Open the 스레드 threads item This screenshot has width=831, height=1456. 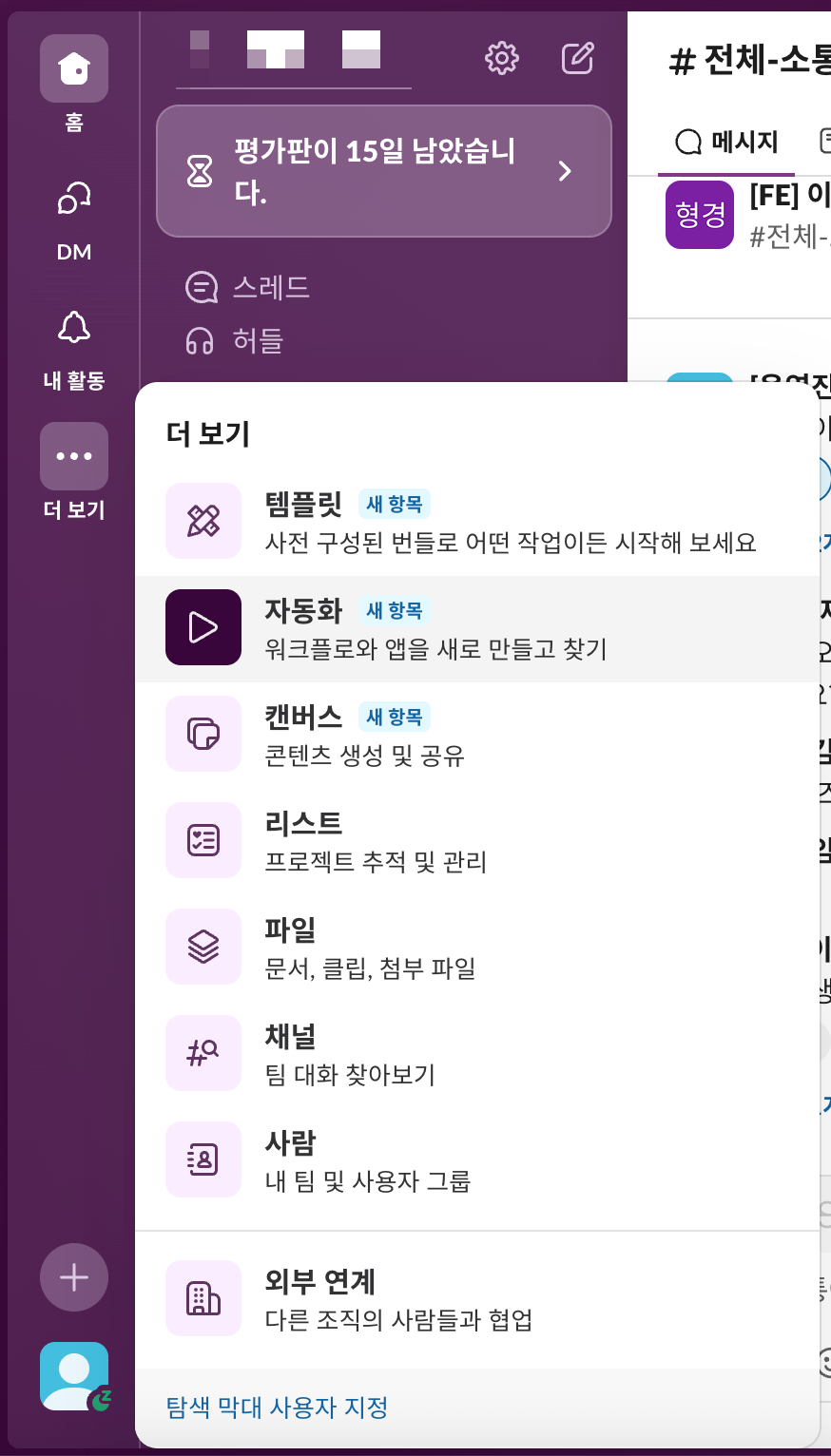coord(248,287)
